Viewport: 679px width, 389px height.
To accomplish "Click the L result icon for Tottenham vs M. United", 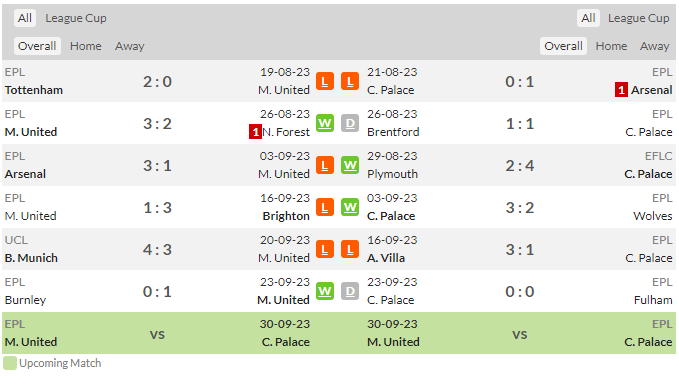I will pos(325,81).
